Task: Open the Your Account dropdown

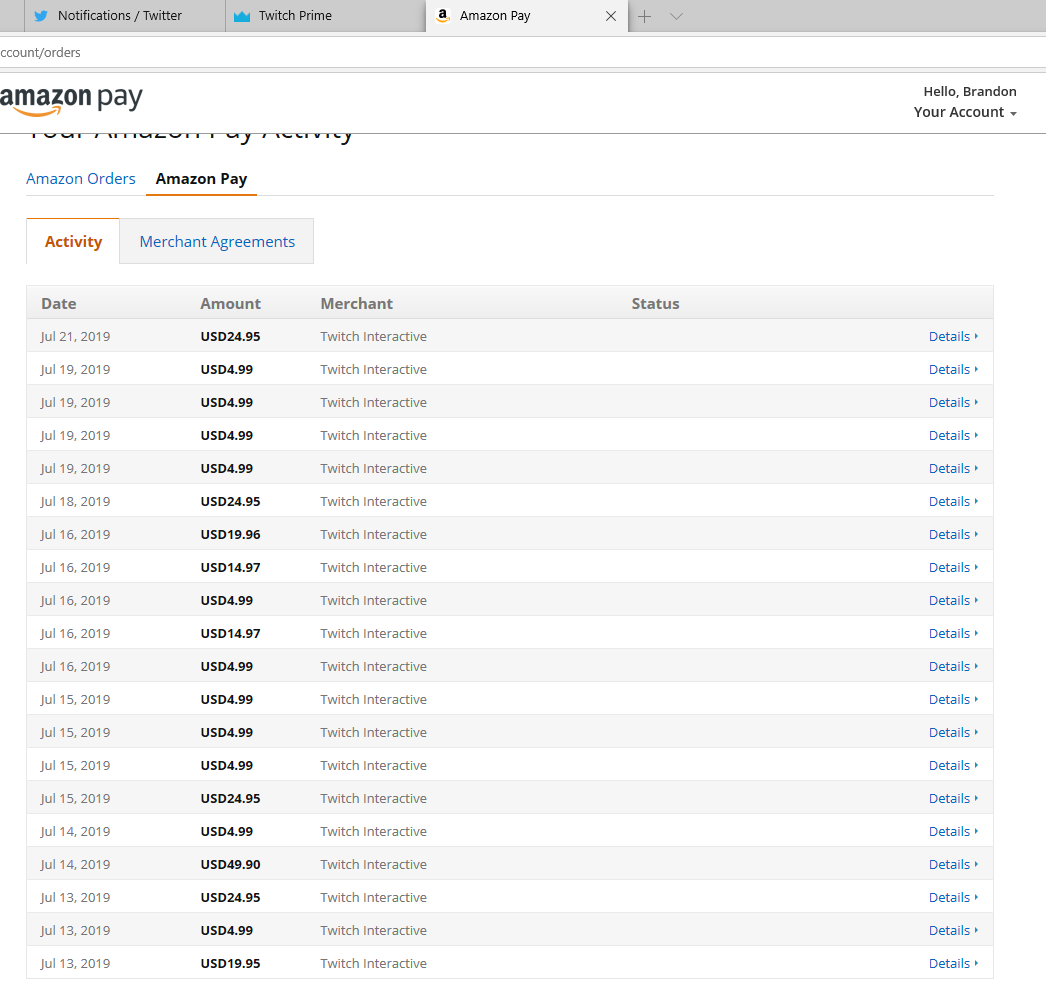Action: (965, 112)
